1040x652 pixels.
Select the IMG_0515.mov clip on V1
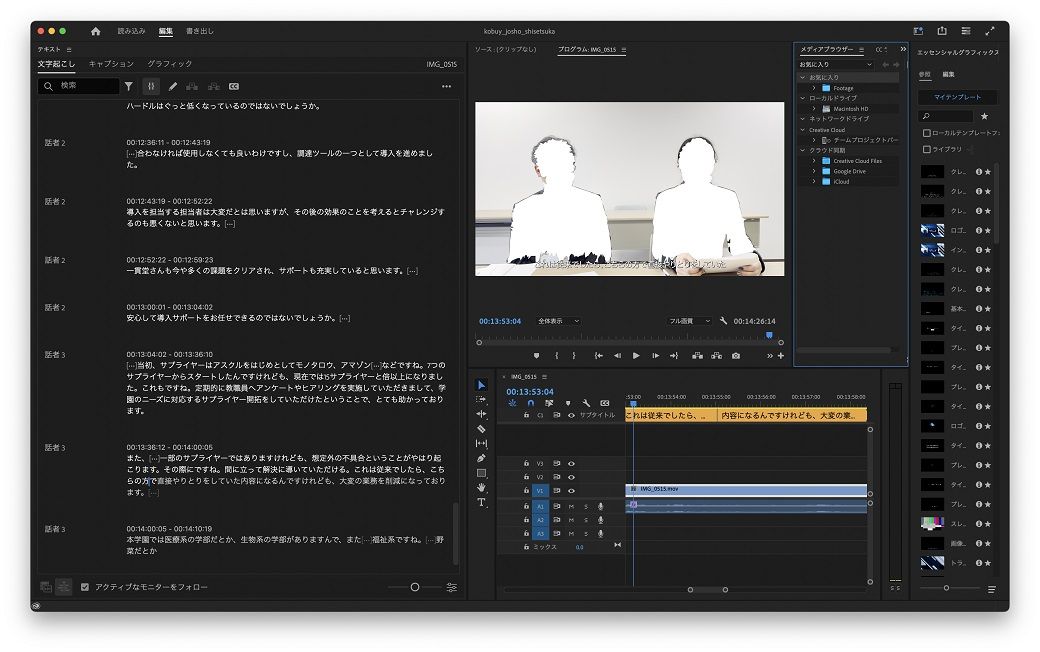point(746,490)
